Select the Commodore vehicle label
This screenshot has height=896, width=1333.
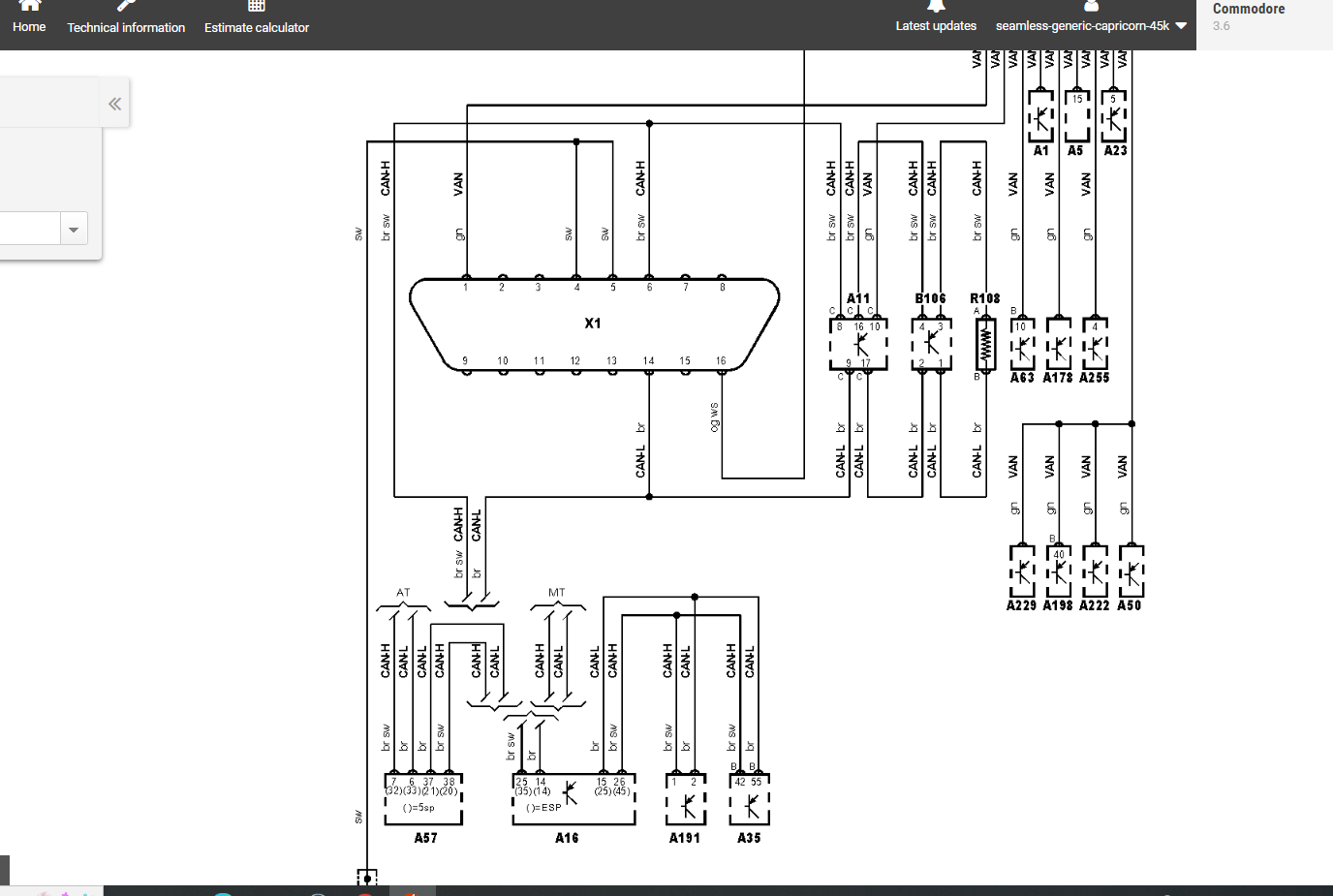(x=1249, y=9)
